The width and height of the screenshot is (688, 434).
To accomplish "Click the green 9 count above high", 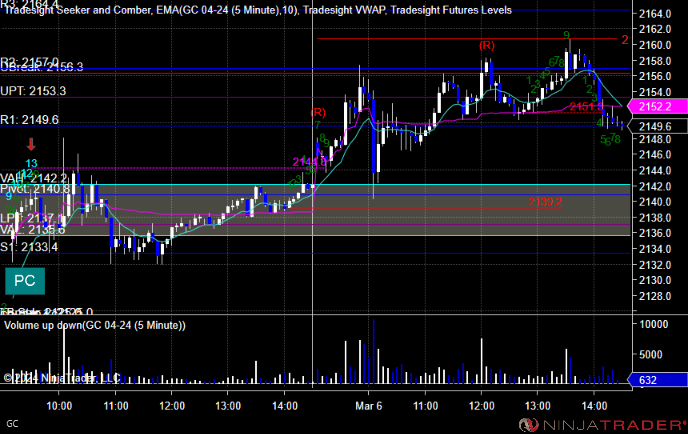I will pos(566,35).
